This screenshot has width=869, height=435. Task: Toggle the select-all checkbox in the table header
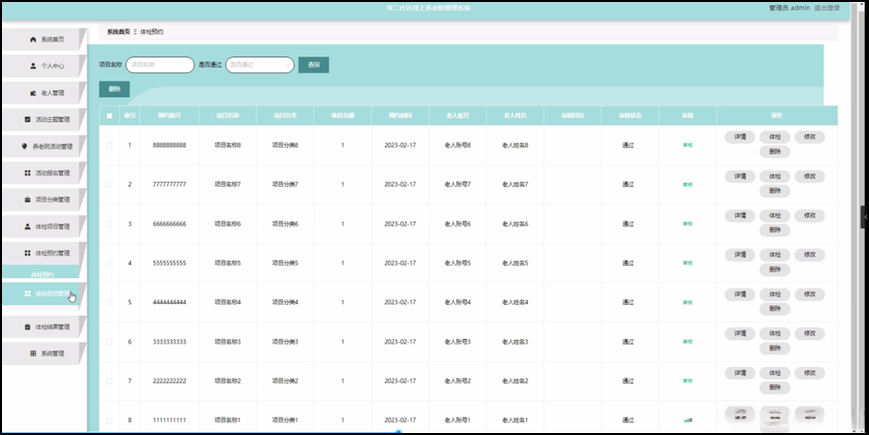click(109, 116)
